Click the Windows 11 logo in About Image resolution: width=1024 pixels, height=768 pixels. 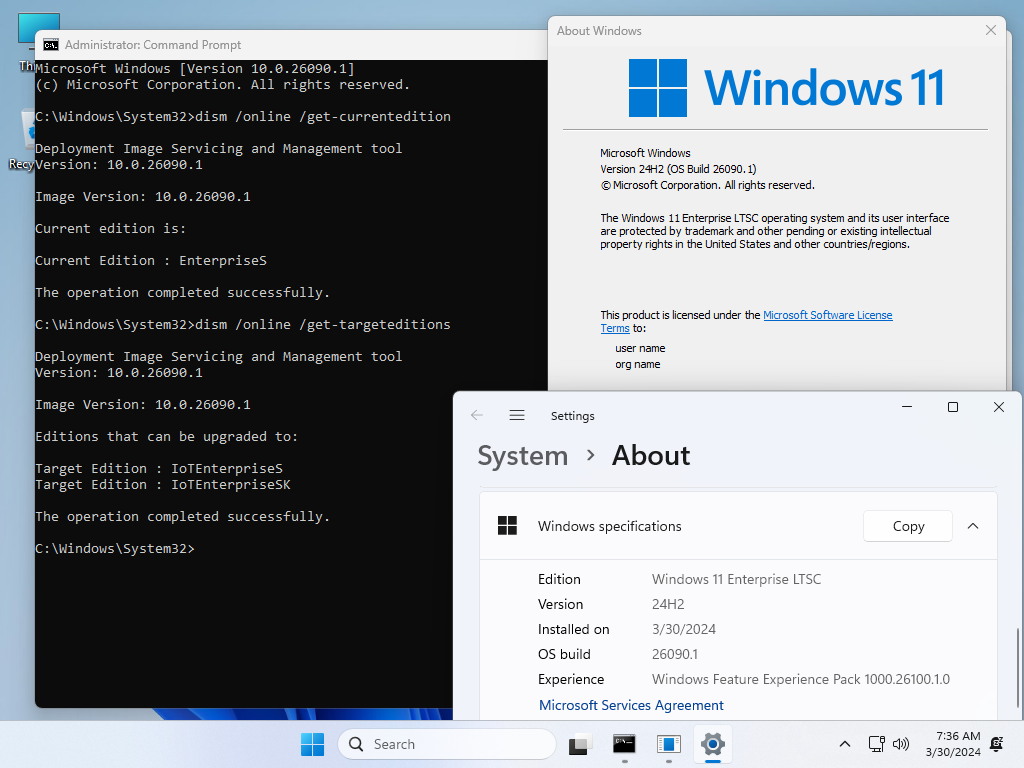click(x=786, y=88)
